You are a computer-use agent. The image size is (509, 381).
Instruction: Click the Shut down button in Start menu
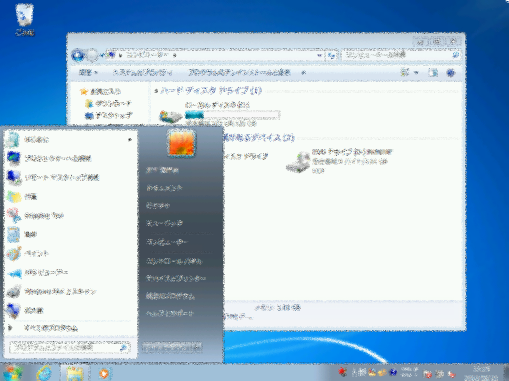(x=172, y=347)
